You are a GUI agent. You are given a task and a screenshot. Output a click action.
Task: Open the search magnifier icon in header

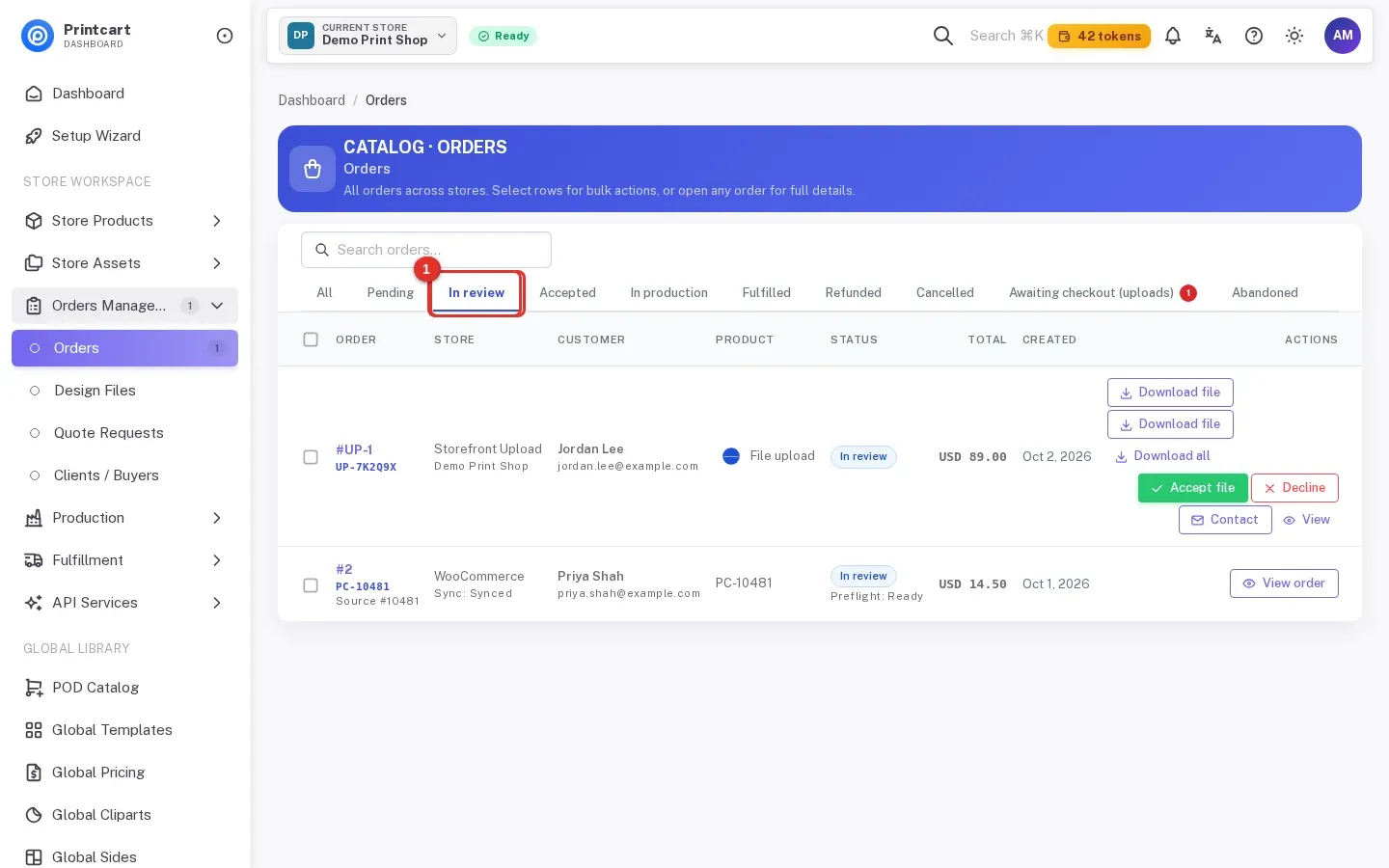pyautogui.click(x=943, y=36)
